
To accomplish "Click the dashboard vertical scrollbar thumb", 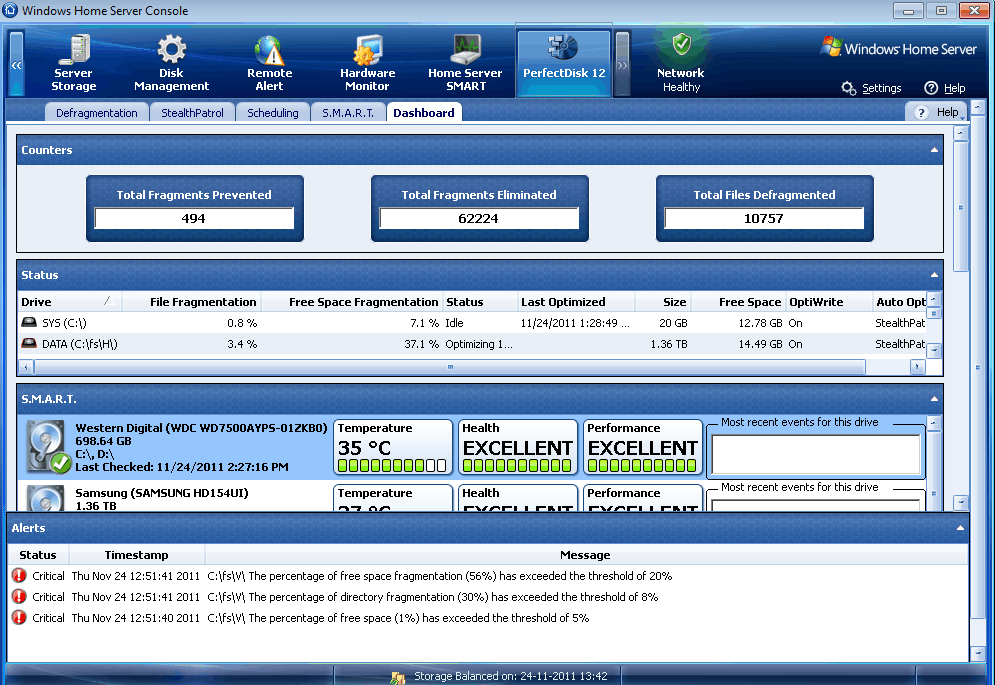I will pos(961,206).
